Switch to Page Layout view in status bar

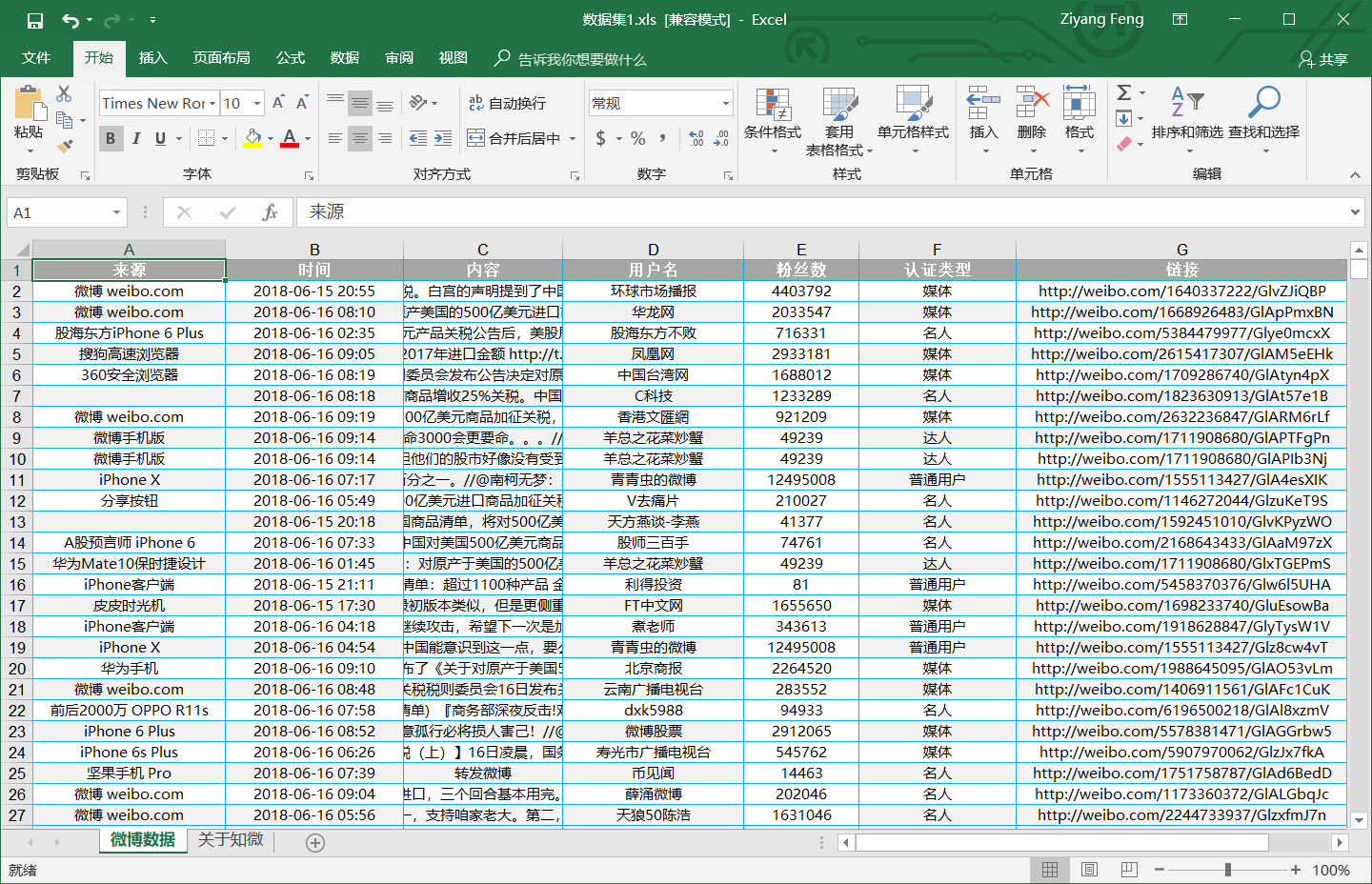[x=1090, y=870]
